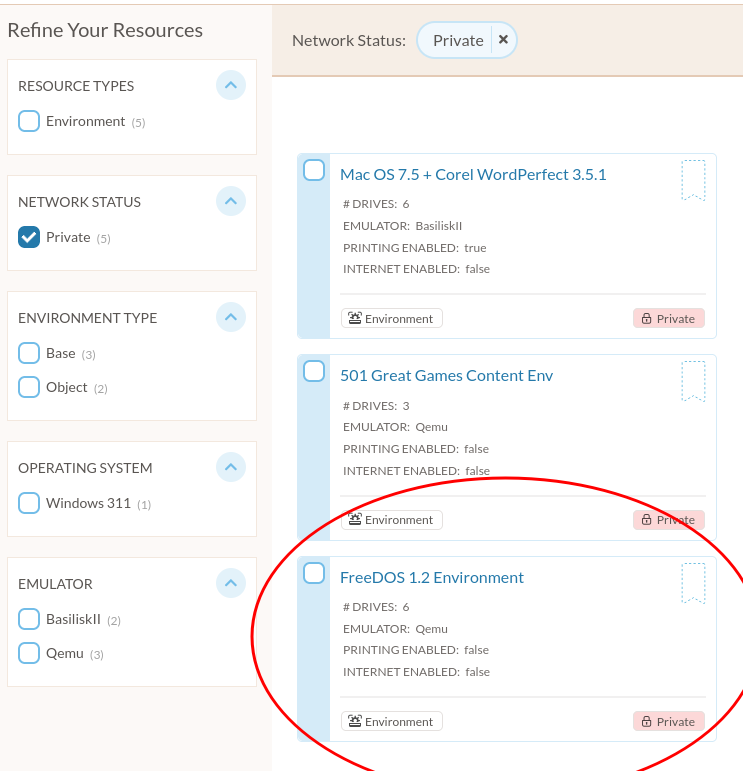This screenshot has height=771, width=743.
Task: Click the Environment tag on 501 Great Games card
Action: click(x=392, y=520)
